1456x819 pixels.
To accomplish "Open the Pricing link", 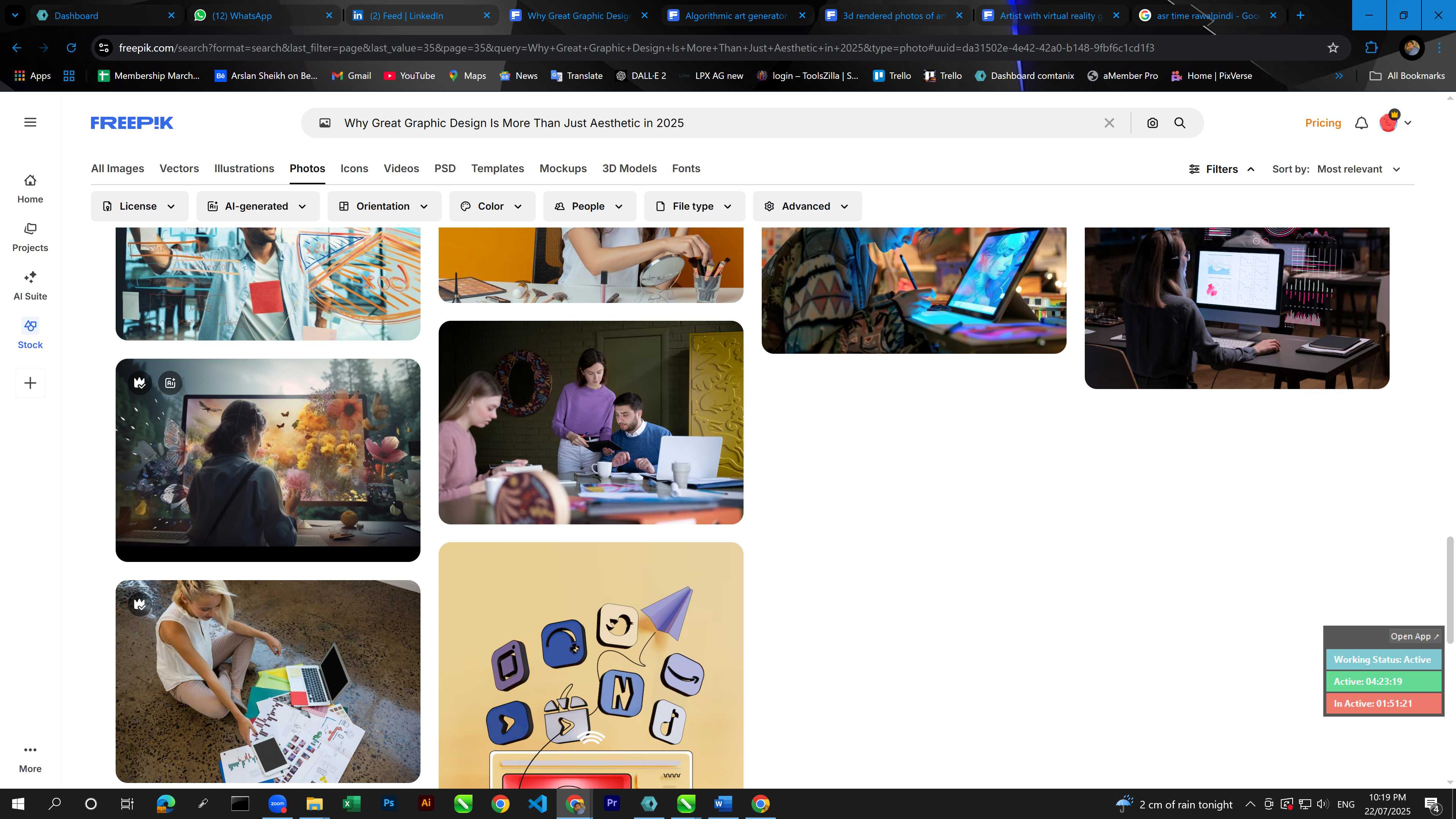I will [1323, 122].
